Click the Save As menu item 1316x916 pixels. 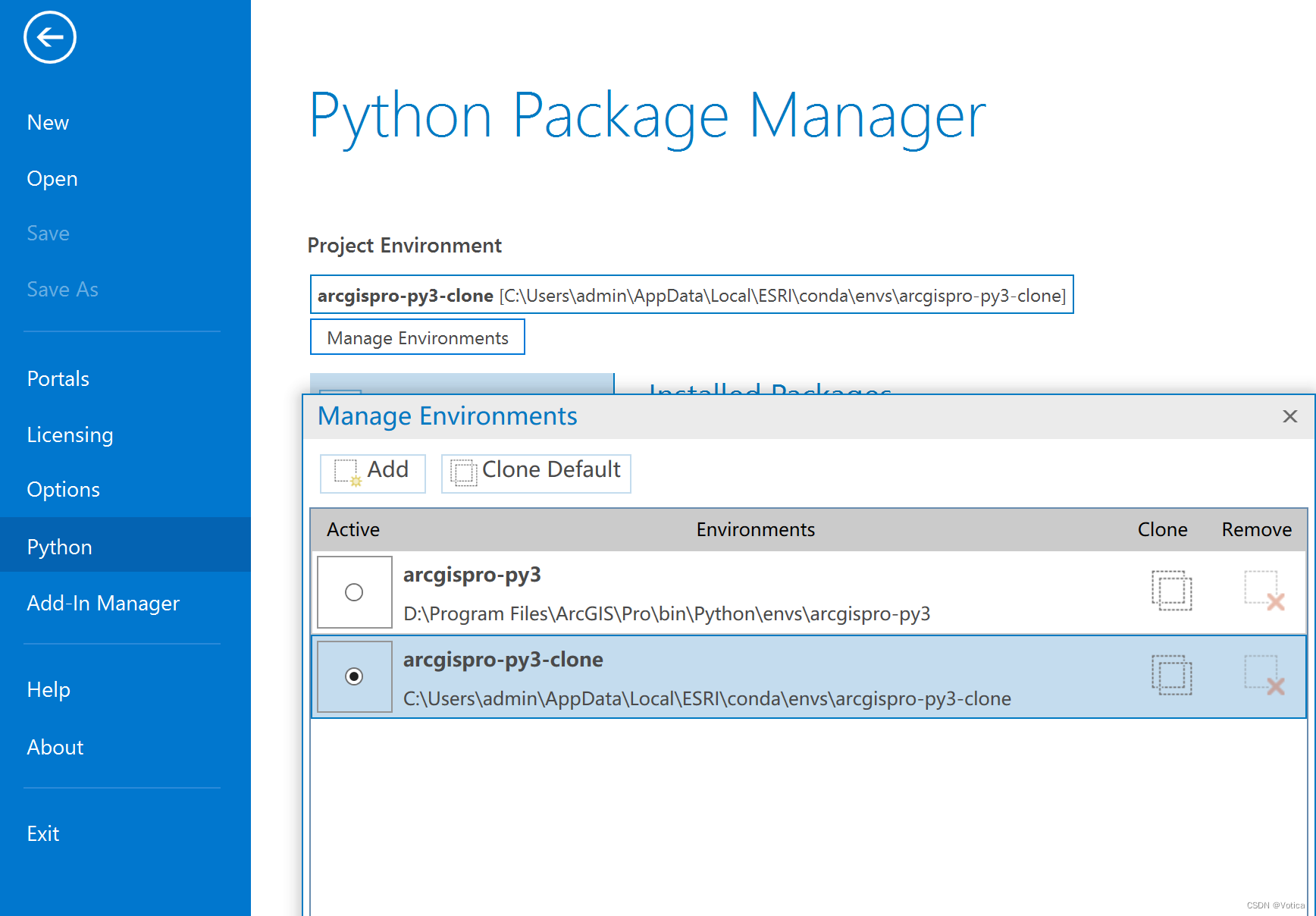coord(63,290)
